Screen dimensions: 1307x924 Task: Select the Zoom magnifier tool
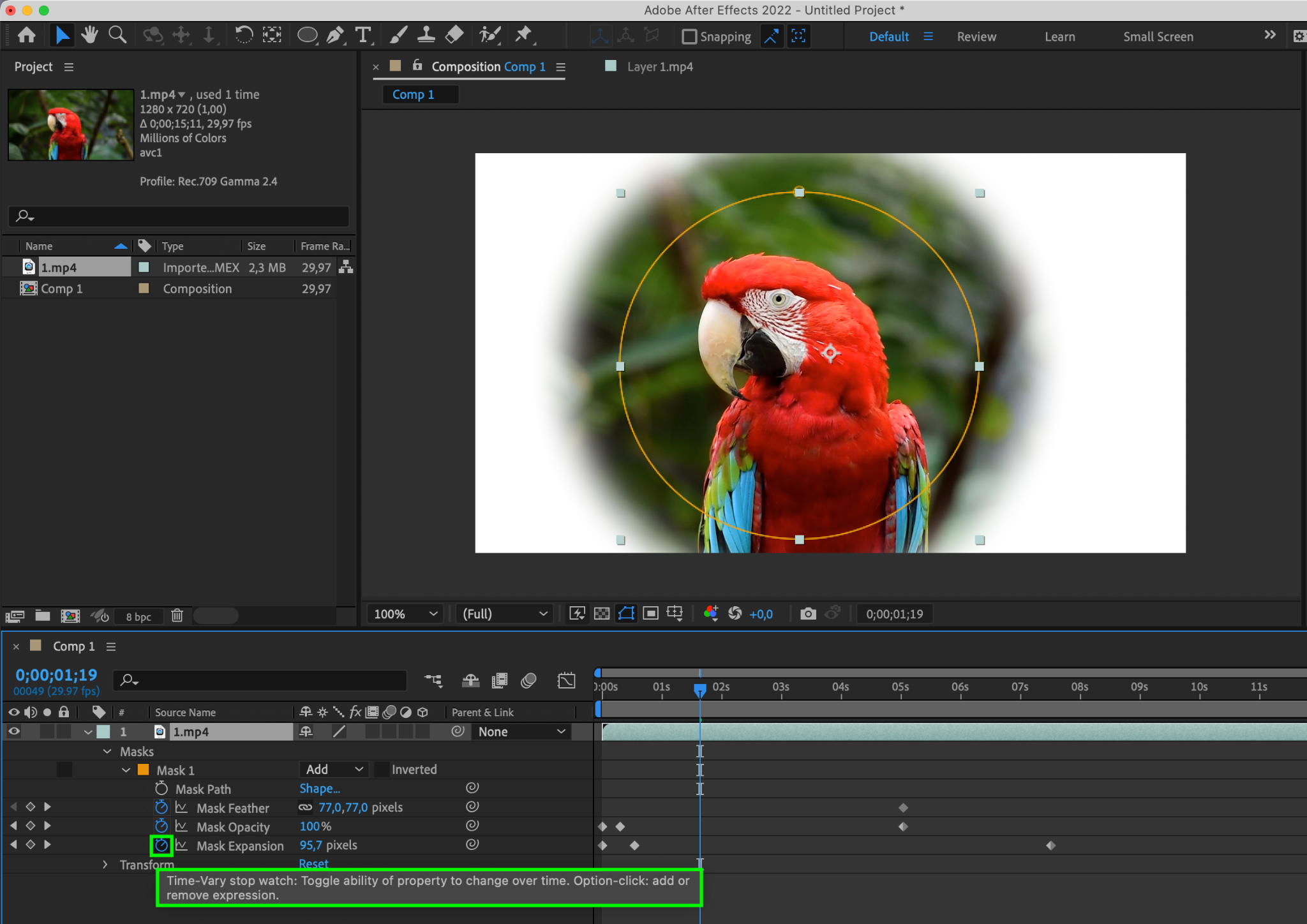(117, 35)
